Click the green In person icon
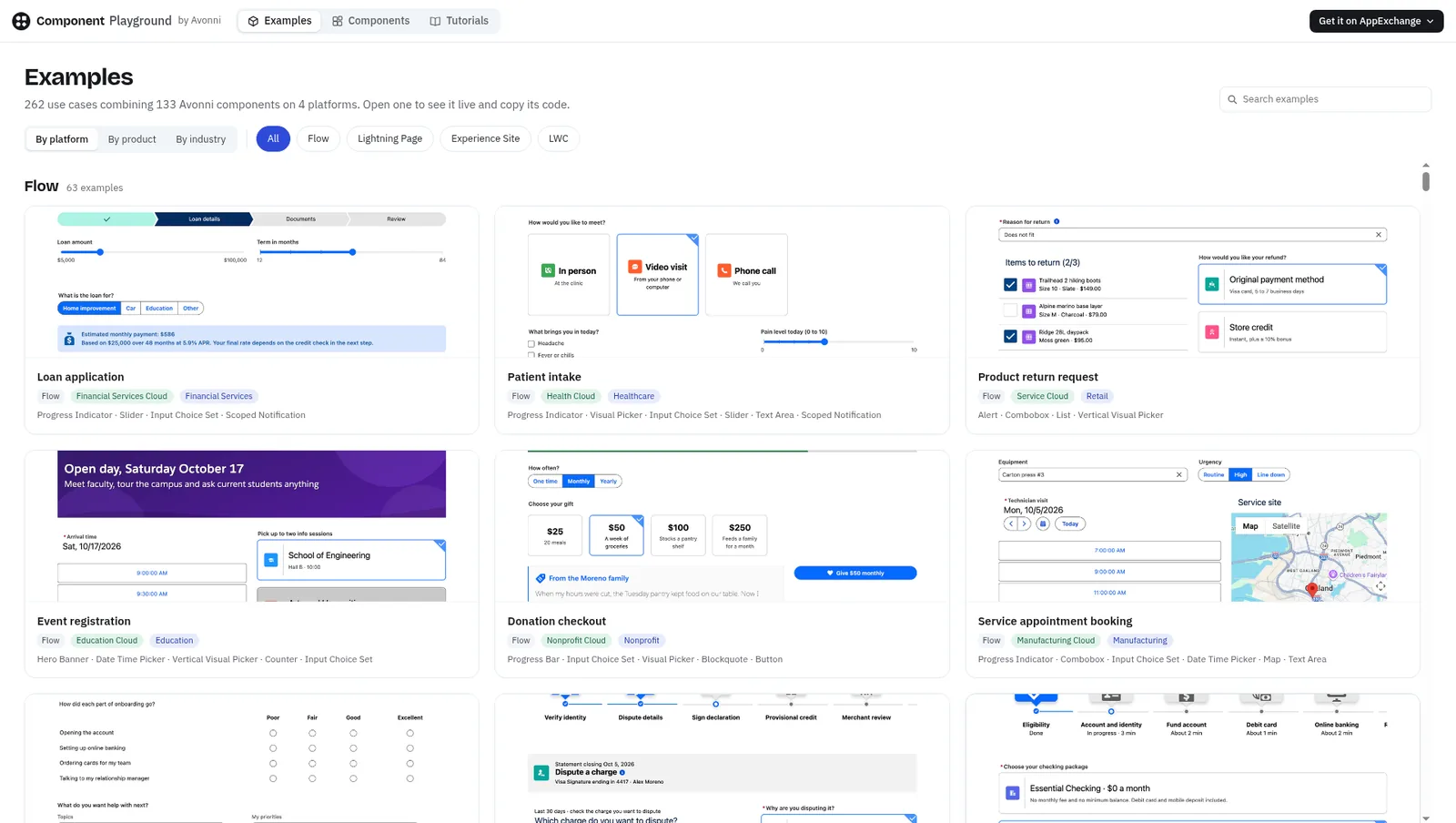 tap(548, 270)
